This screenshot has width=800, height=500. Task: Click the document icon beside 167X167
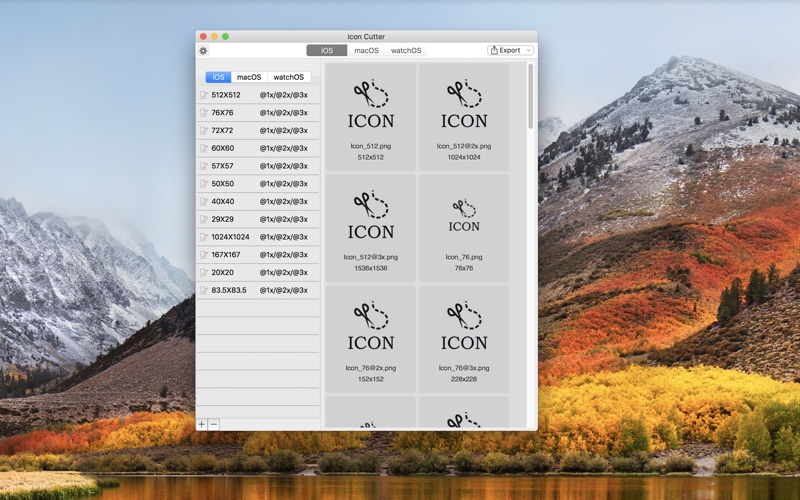[204, 255]
